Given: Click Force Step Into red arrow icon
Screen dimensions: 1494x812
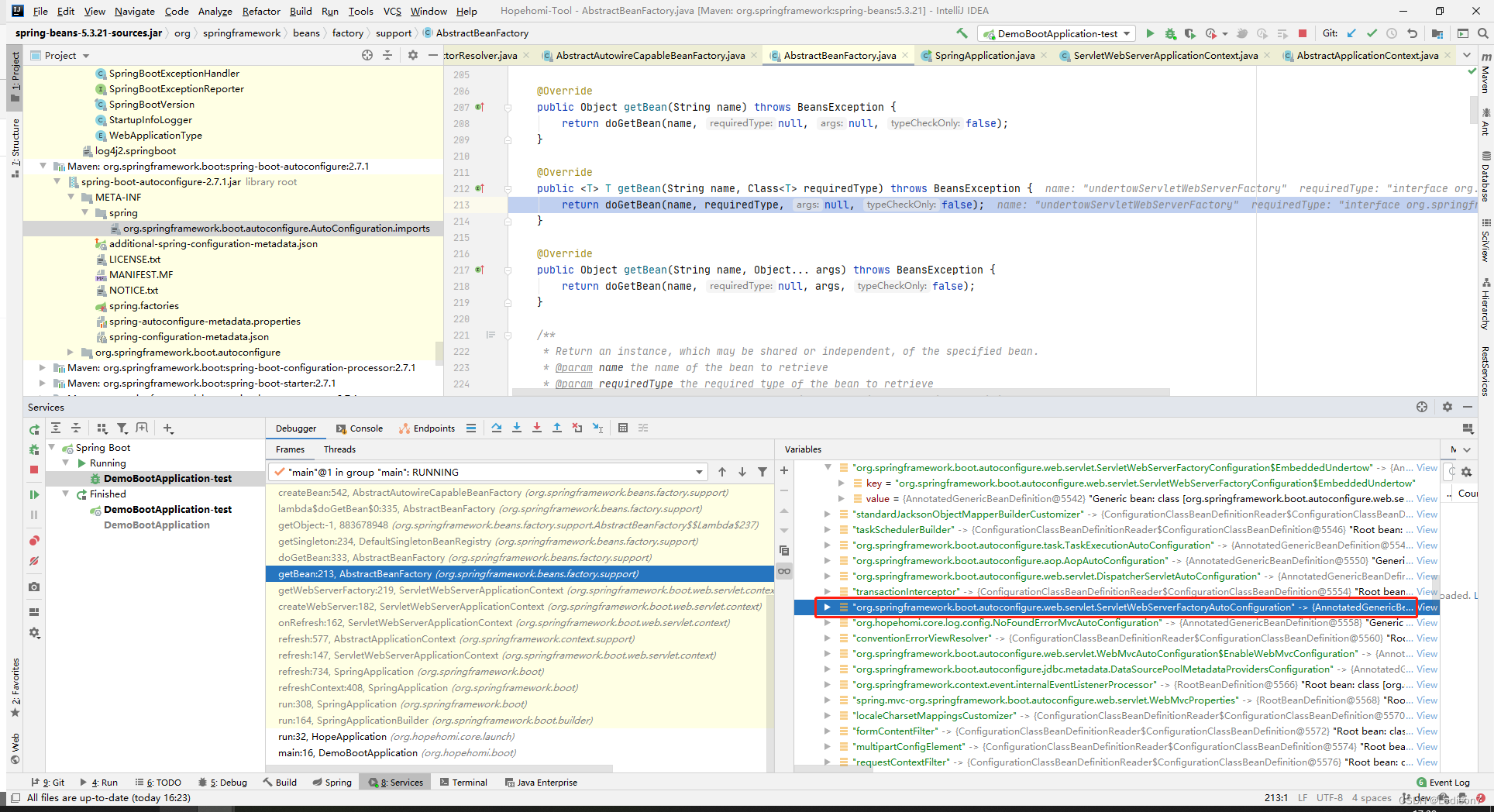Looking at the screenshot, I should [537, 428].
